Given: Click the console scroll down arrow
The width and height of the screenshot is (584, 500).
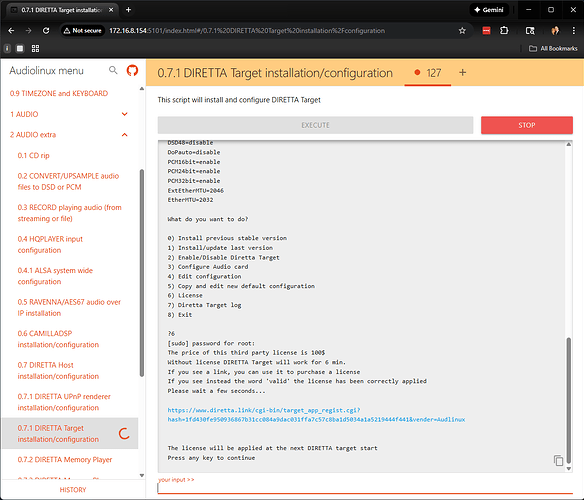Looking at the screenshot, I should tap(569, 469).
